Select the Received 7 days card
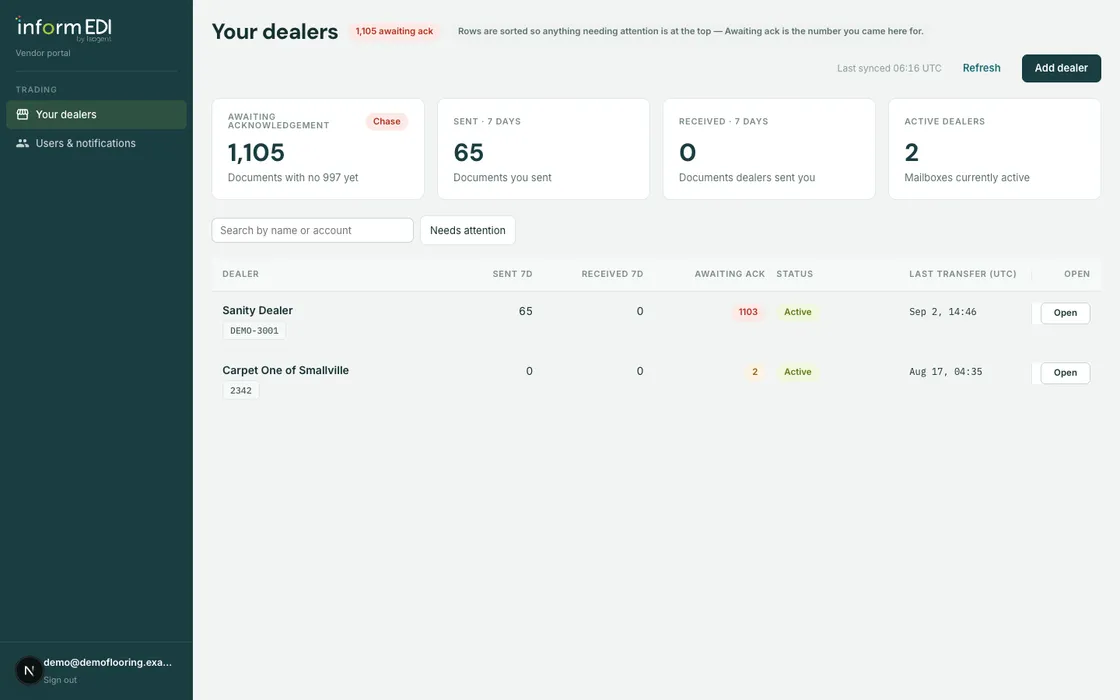 click(769, 149)
